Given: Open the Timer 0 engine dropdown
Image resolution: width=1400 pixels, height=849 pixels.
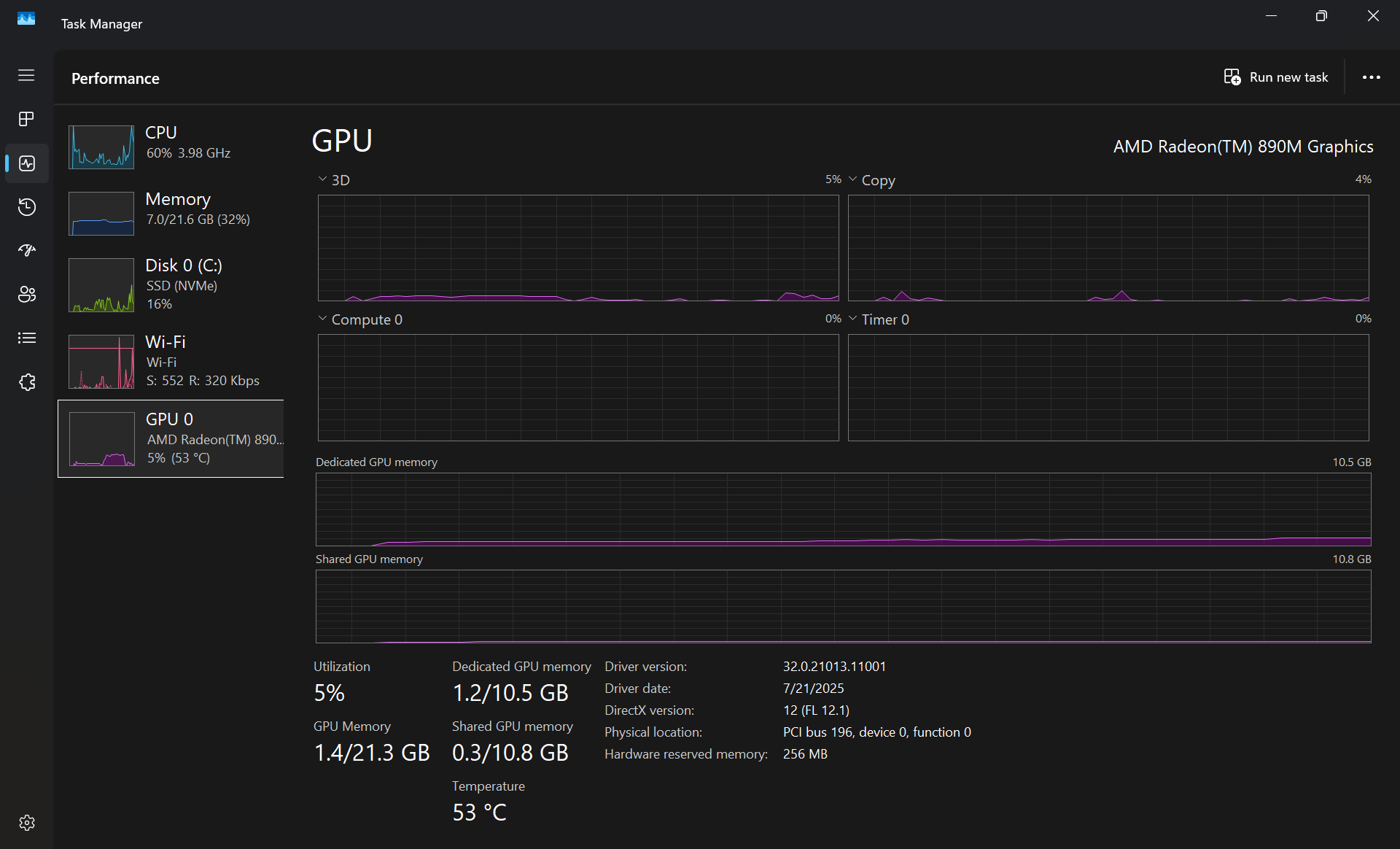Looking at the screenshot, I should (x=852, y=319).
